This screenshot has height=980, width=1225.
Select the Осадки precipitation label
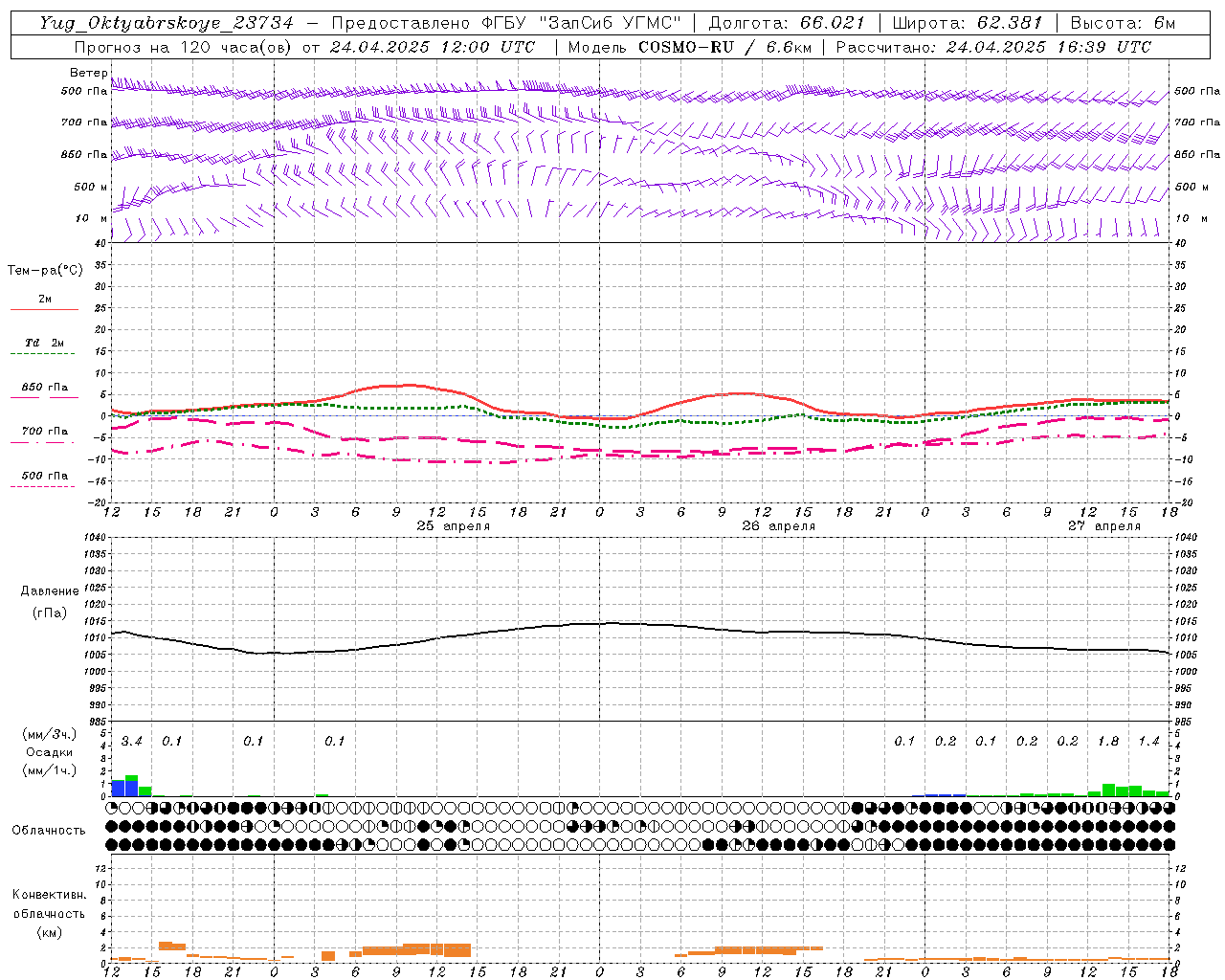50,752
